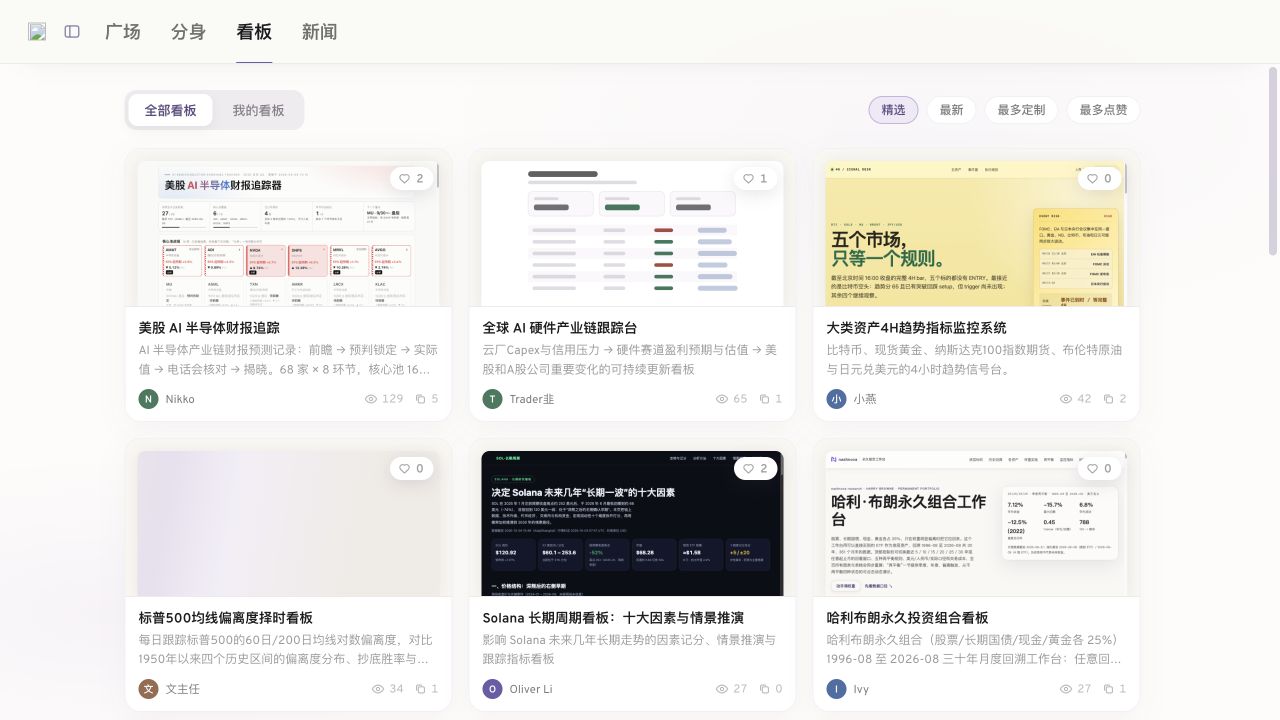This screenshot has width=1280, height=720.
Task: Like the 标普500均线偏离度择时看板 card
Action: coord(411,468)
